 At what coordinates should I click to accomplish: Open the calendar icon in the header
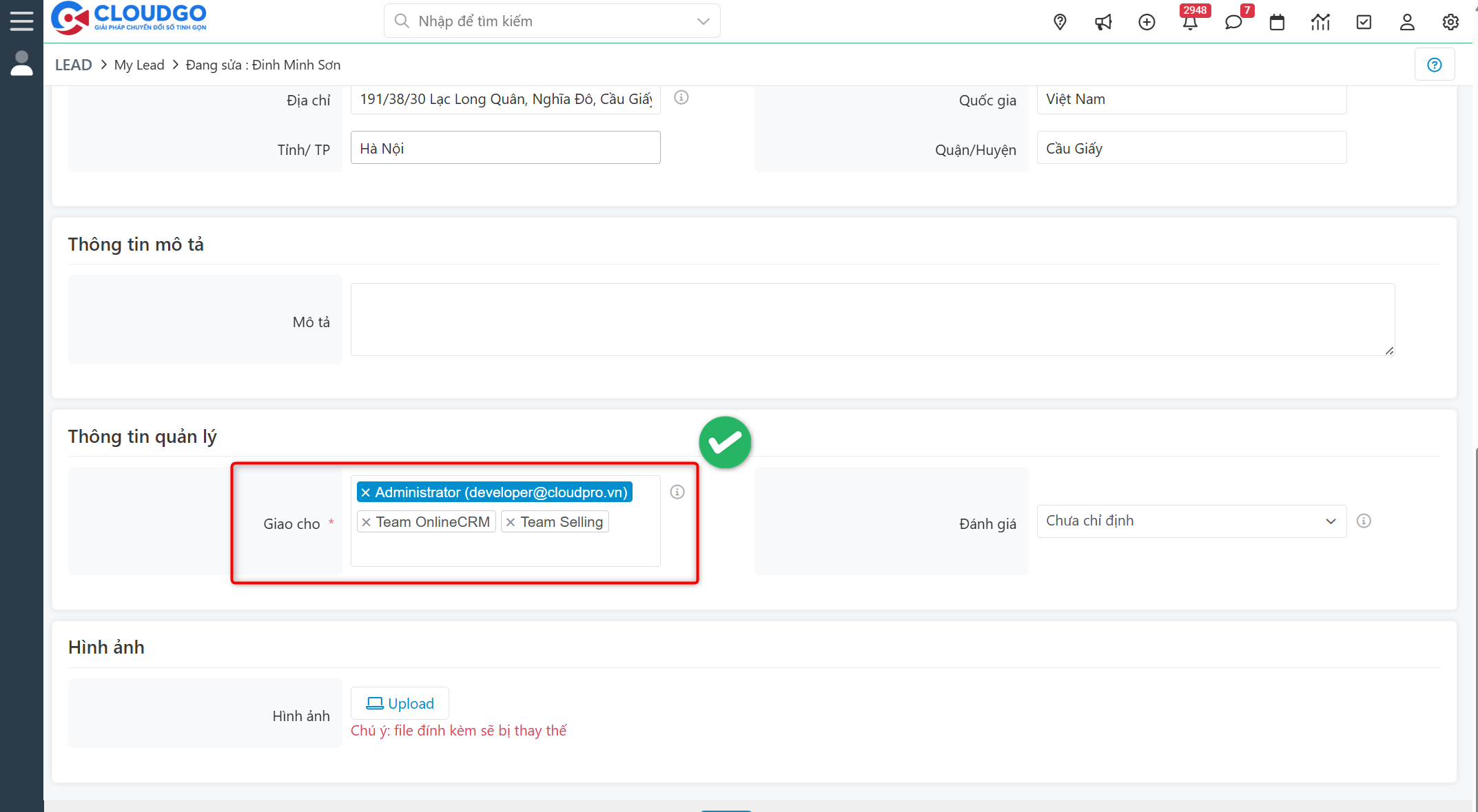point(1277,21)
